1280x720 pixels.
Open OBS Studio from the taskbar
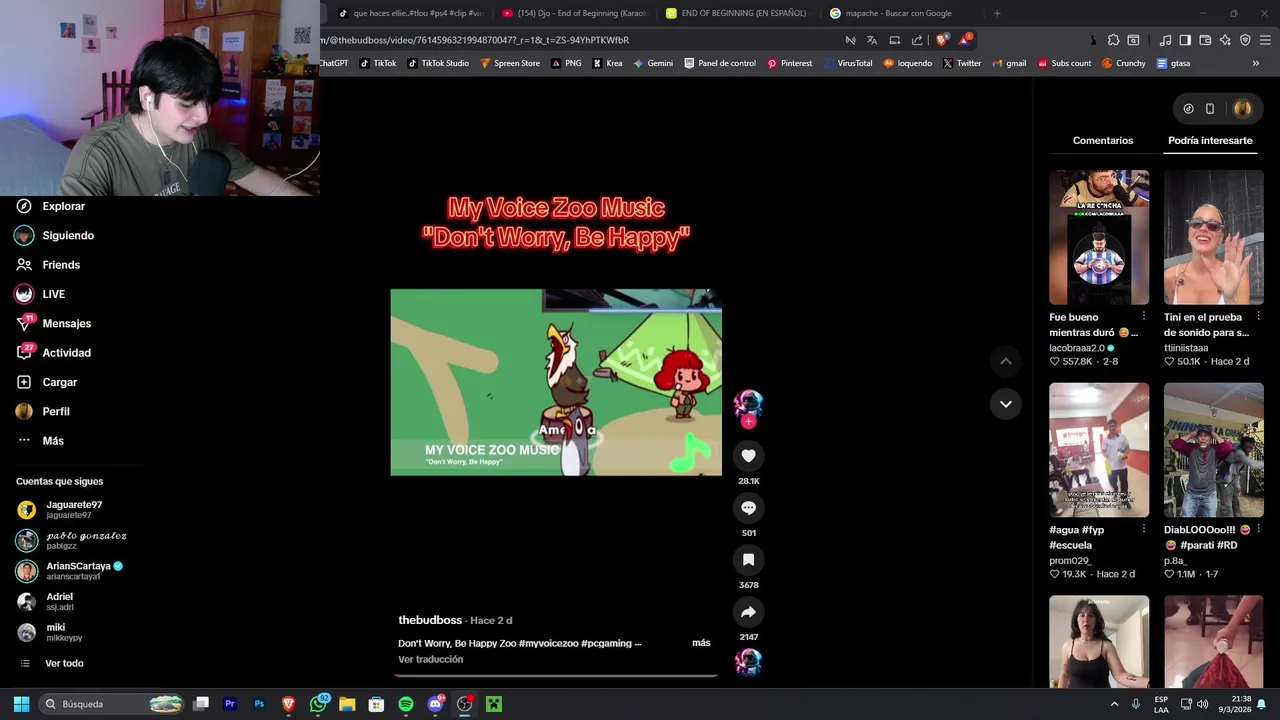pos(464,704)
